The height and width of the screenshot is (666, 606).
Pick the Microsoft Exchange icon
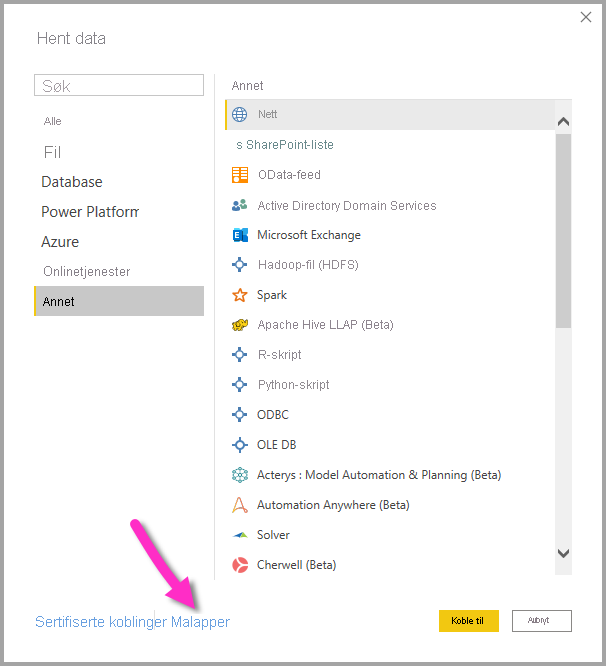240,235
